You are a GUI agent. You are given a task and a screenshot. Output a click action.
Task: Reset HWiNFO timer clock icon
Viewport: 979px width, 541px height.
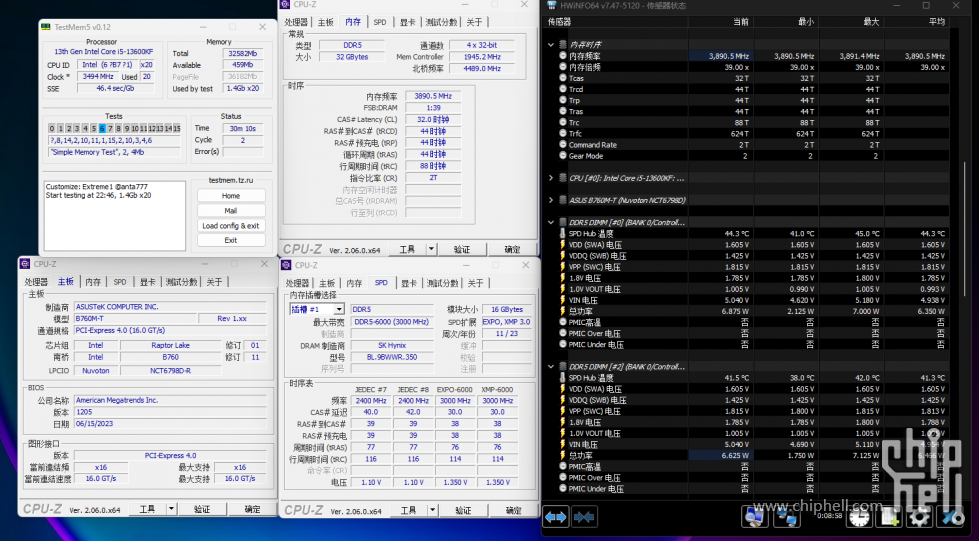click(859, 518)
